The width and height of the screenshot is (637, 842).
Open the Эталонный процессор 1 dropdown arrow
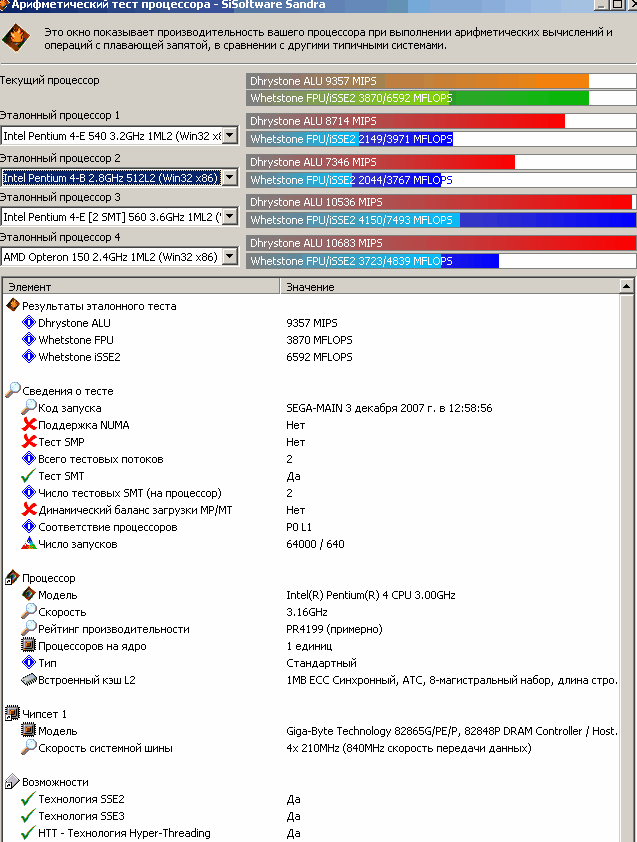(x=230, y=136)
